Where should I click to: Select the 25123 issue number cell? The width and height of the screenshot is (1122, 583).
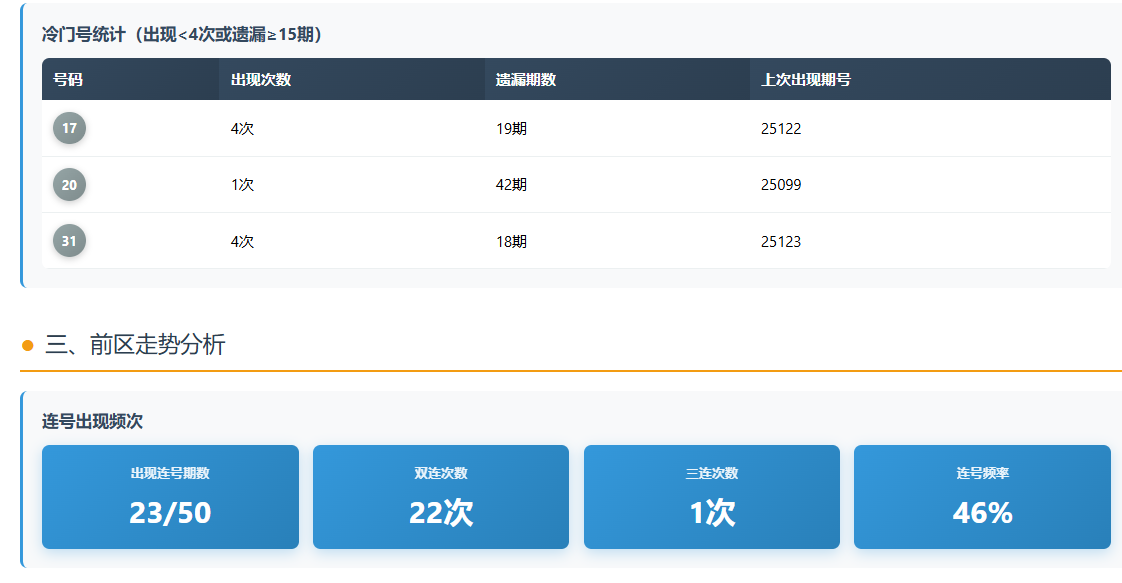click(930, 241)
